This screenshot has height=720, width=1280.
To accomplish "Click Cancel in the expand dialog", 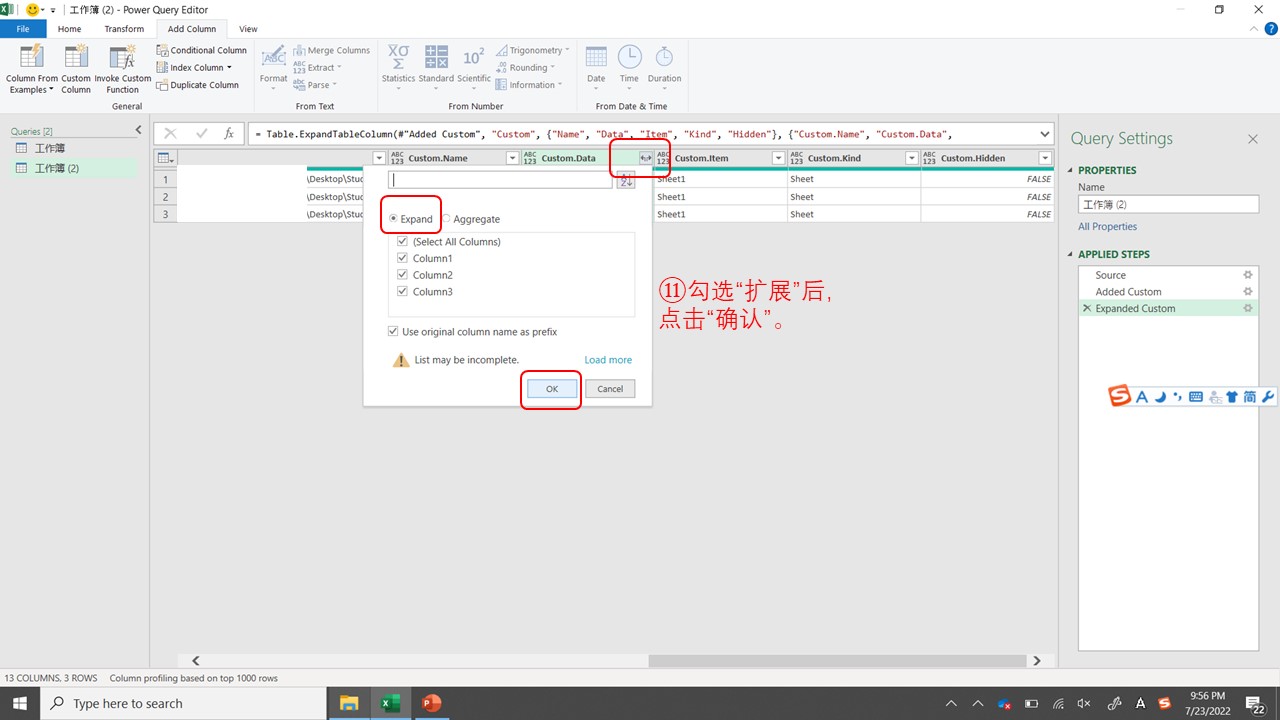I will (610, 389).
